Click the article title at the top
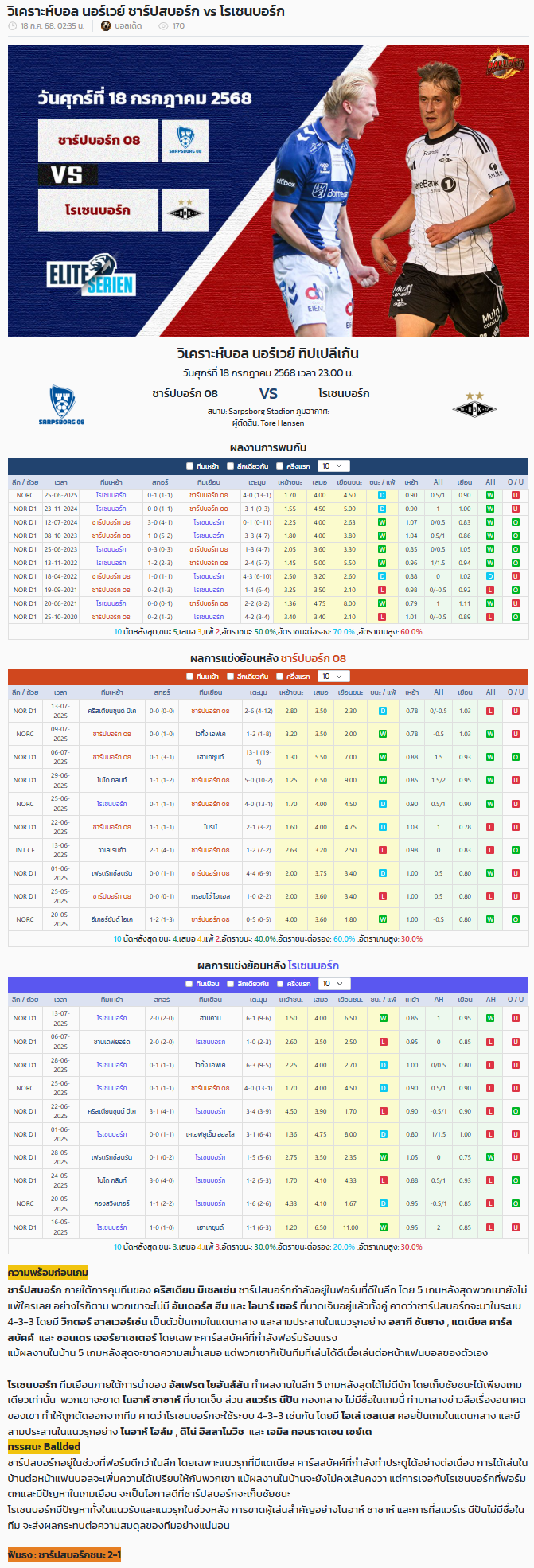The width and height of the screenshot is (534, 1568). point(146,10)
